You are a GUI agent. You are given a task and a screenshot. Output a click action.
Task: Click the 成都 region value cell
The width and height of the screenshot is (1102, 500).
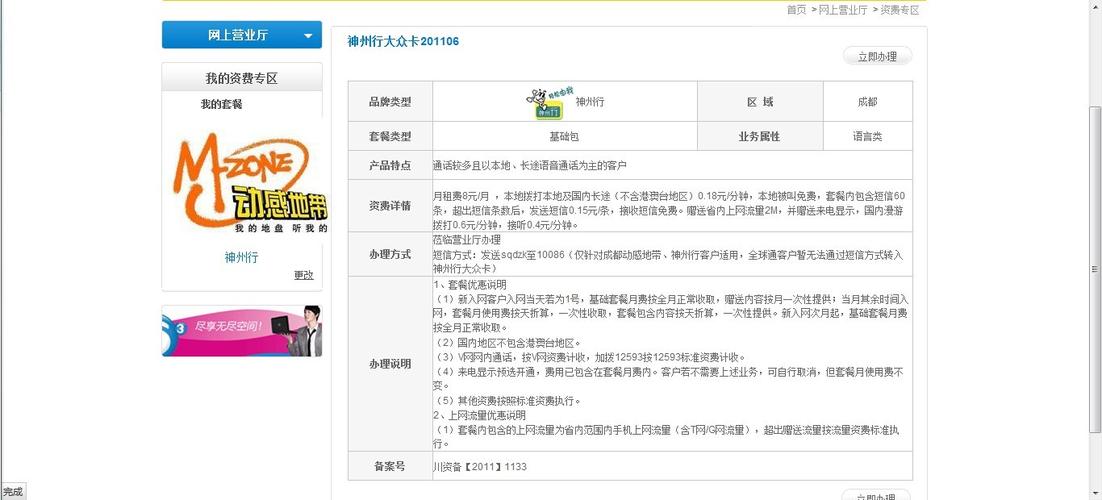pos(867,102)
